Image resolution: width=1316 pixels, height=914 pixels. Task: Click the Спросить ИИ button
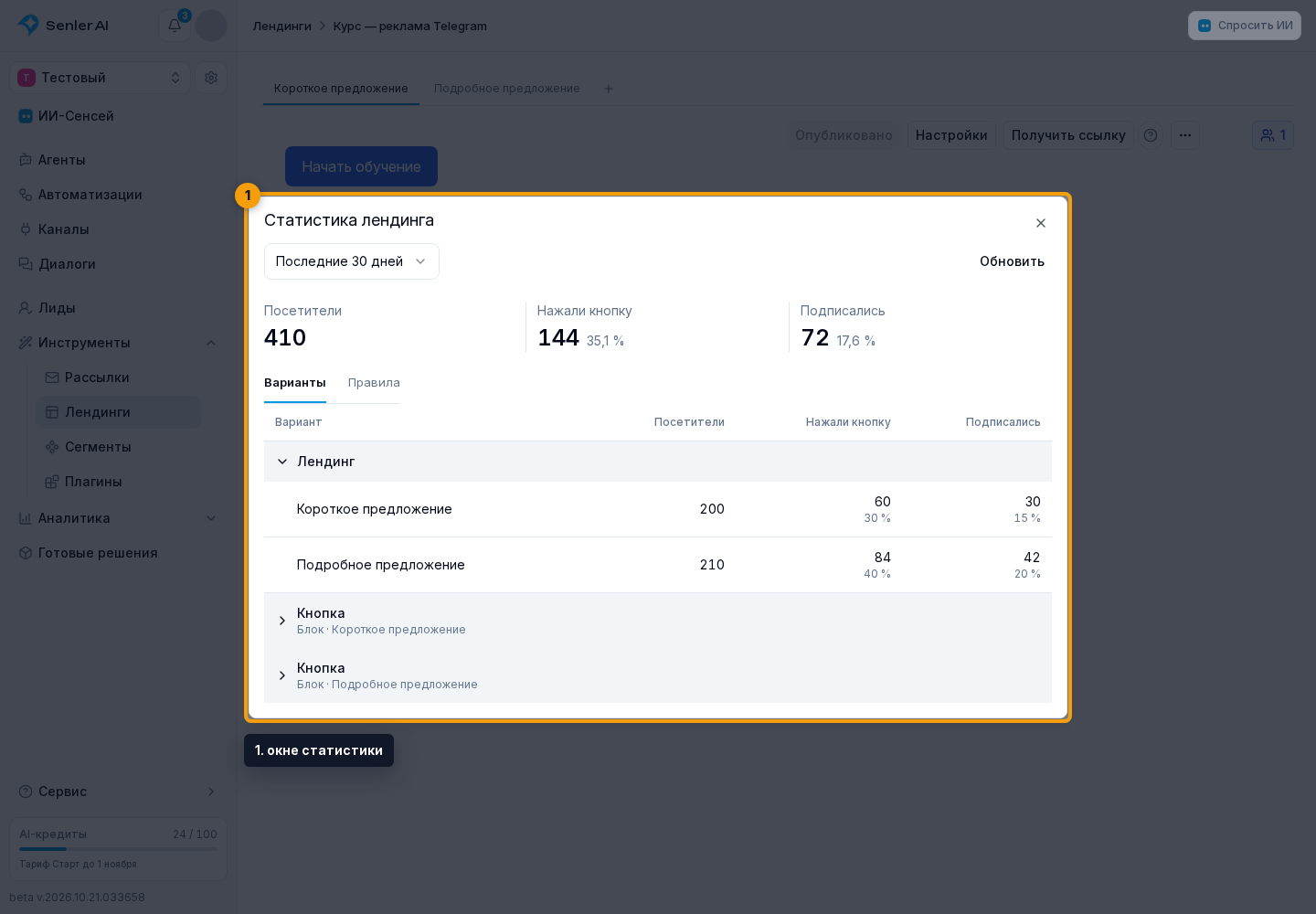1245,26
